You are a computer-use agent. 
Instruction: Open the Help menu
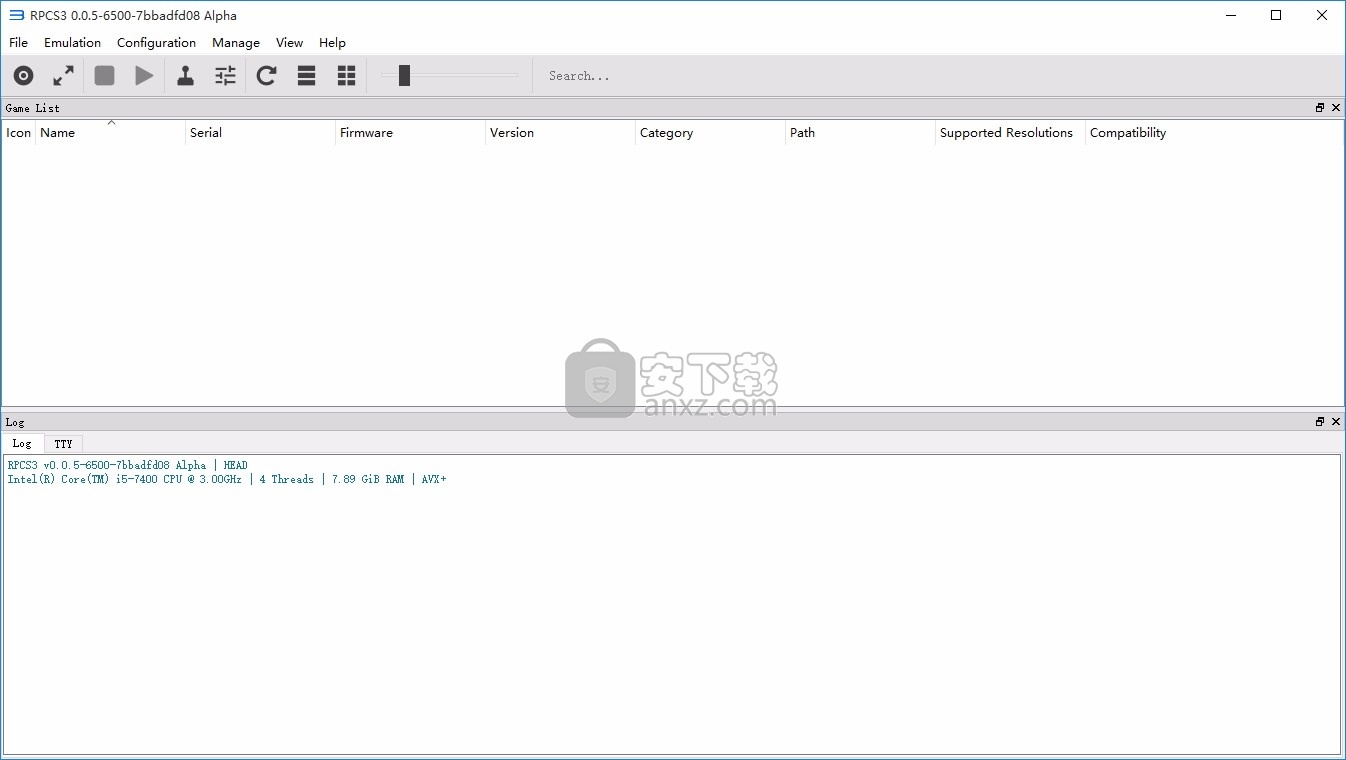[x=332, y=42]
